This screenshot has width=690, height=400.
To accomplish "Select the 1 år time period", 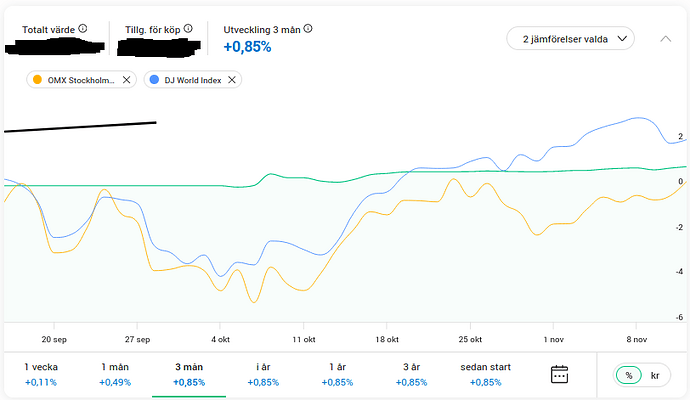I will 337,374.
